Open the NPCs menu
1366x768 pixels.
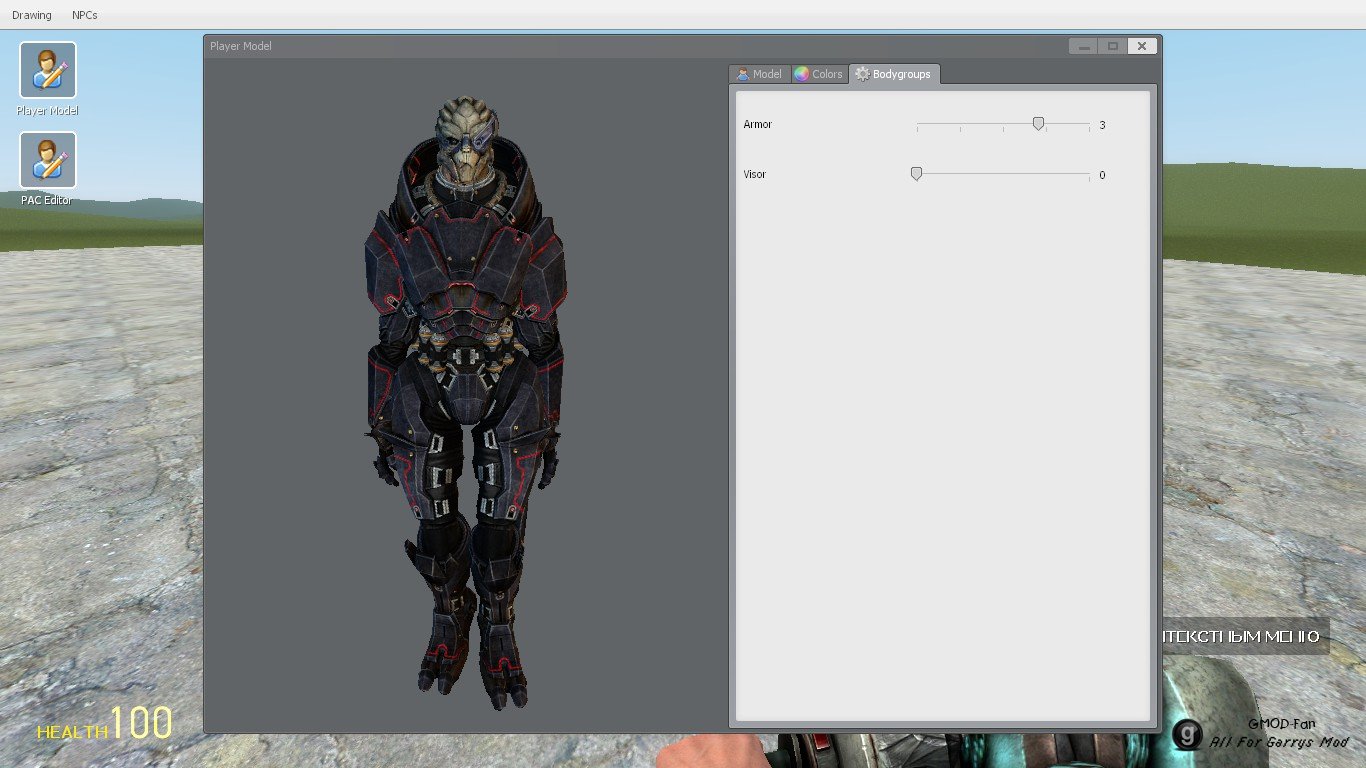[85, 15]
